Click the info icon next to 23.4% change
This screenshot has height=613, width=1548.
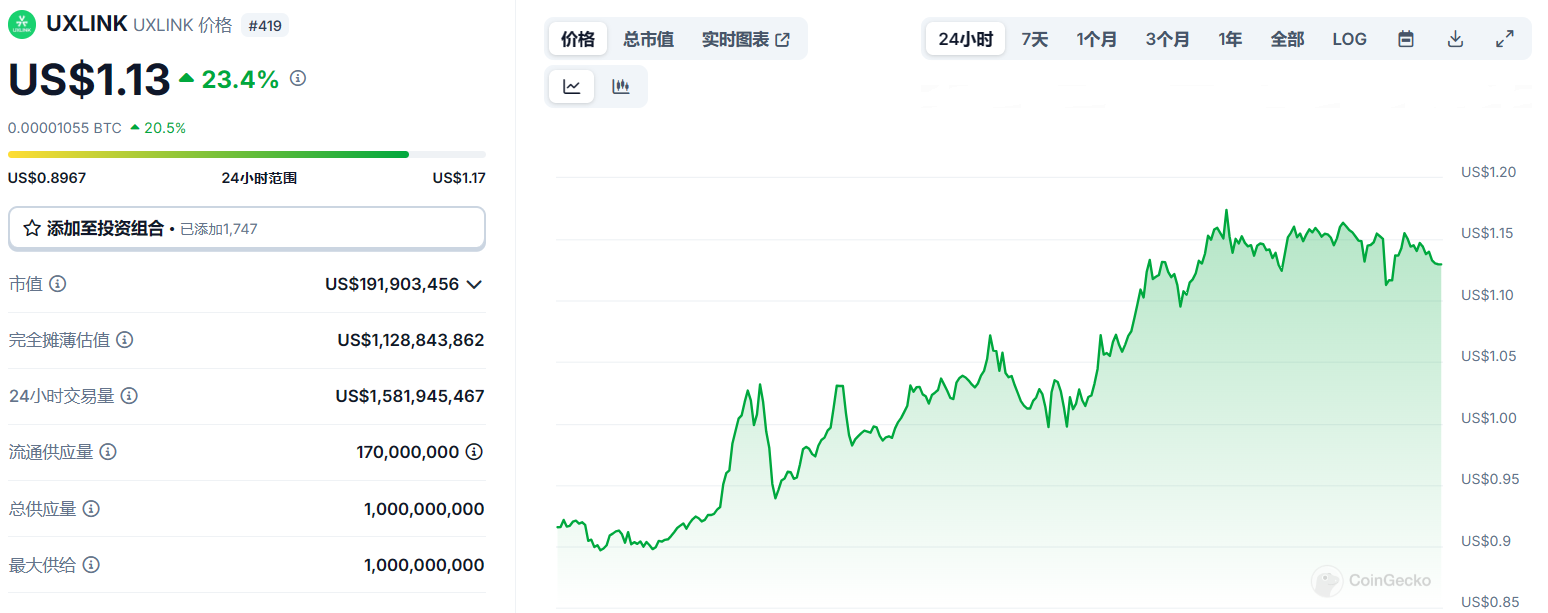click(298, 78)
